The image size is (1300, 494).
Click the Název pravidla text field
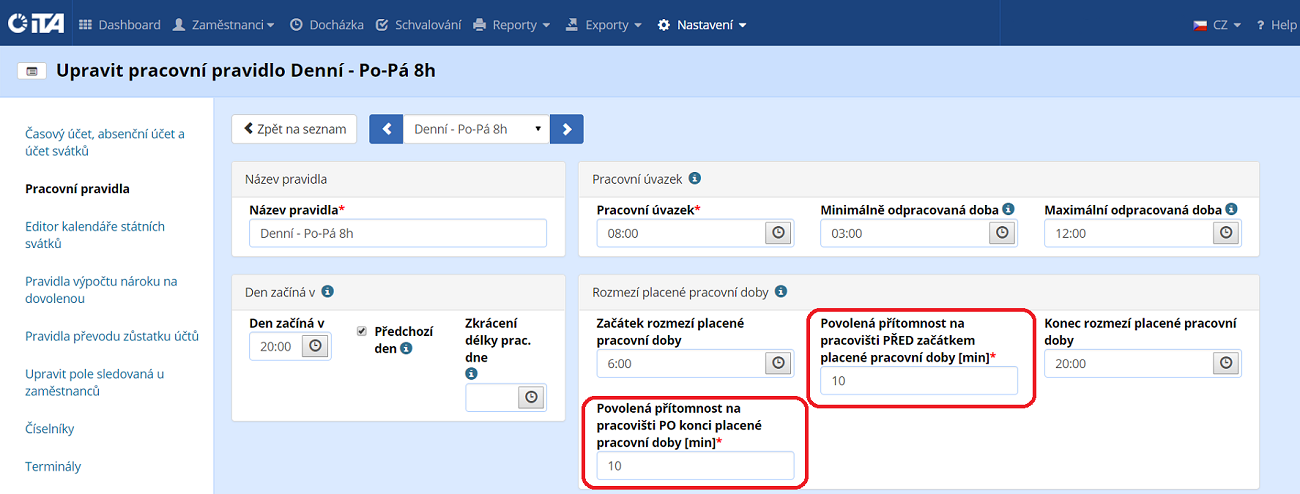(x=398, y=233)
